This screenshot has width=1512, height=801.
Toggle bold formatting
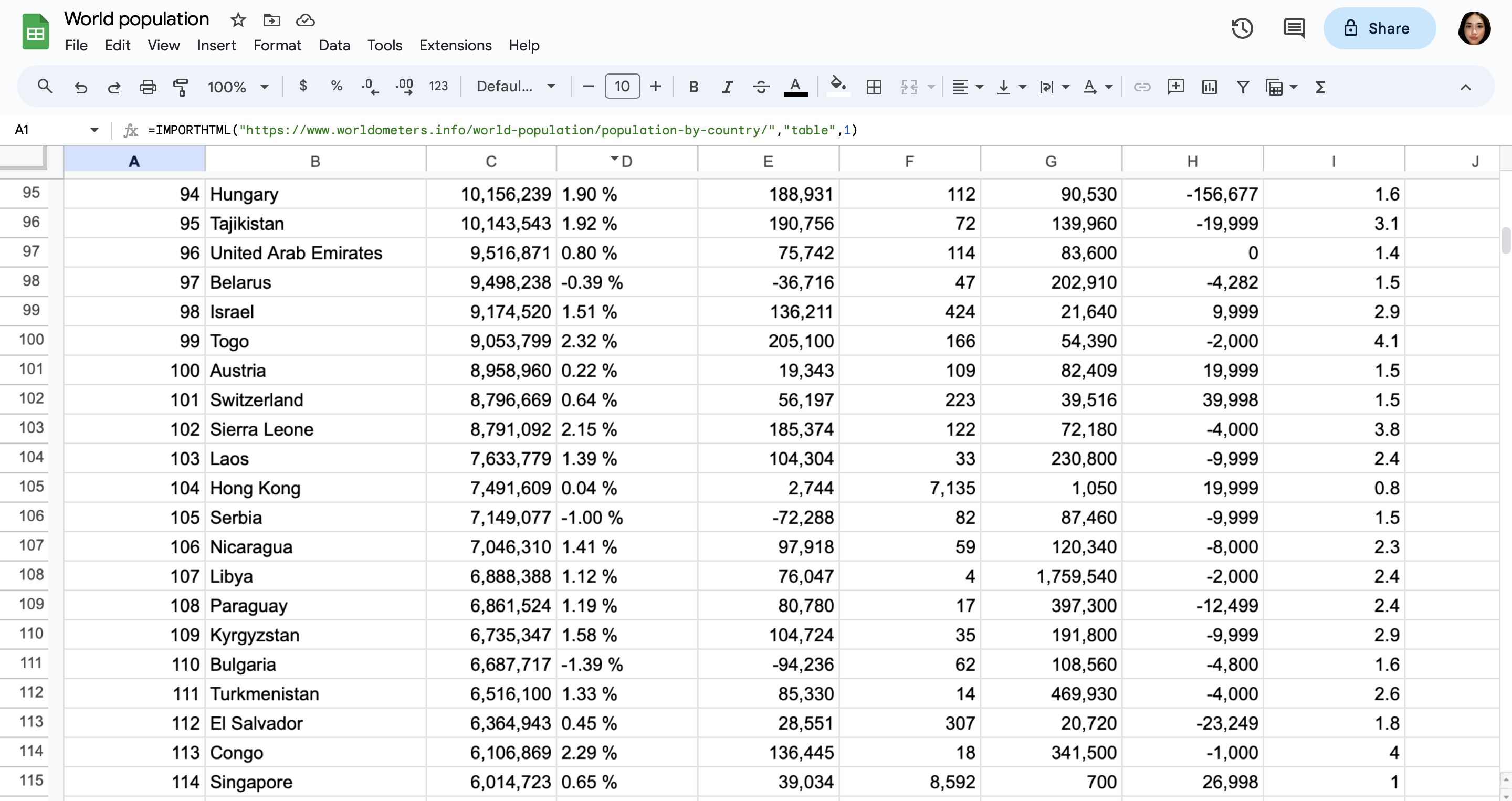click(x=693, y=87)
